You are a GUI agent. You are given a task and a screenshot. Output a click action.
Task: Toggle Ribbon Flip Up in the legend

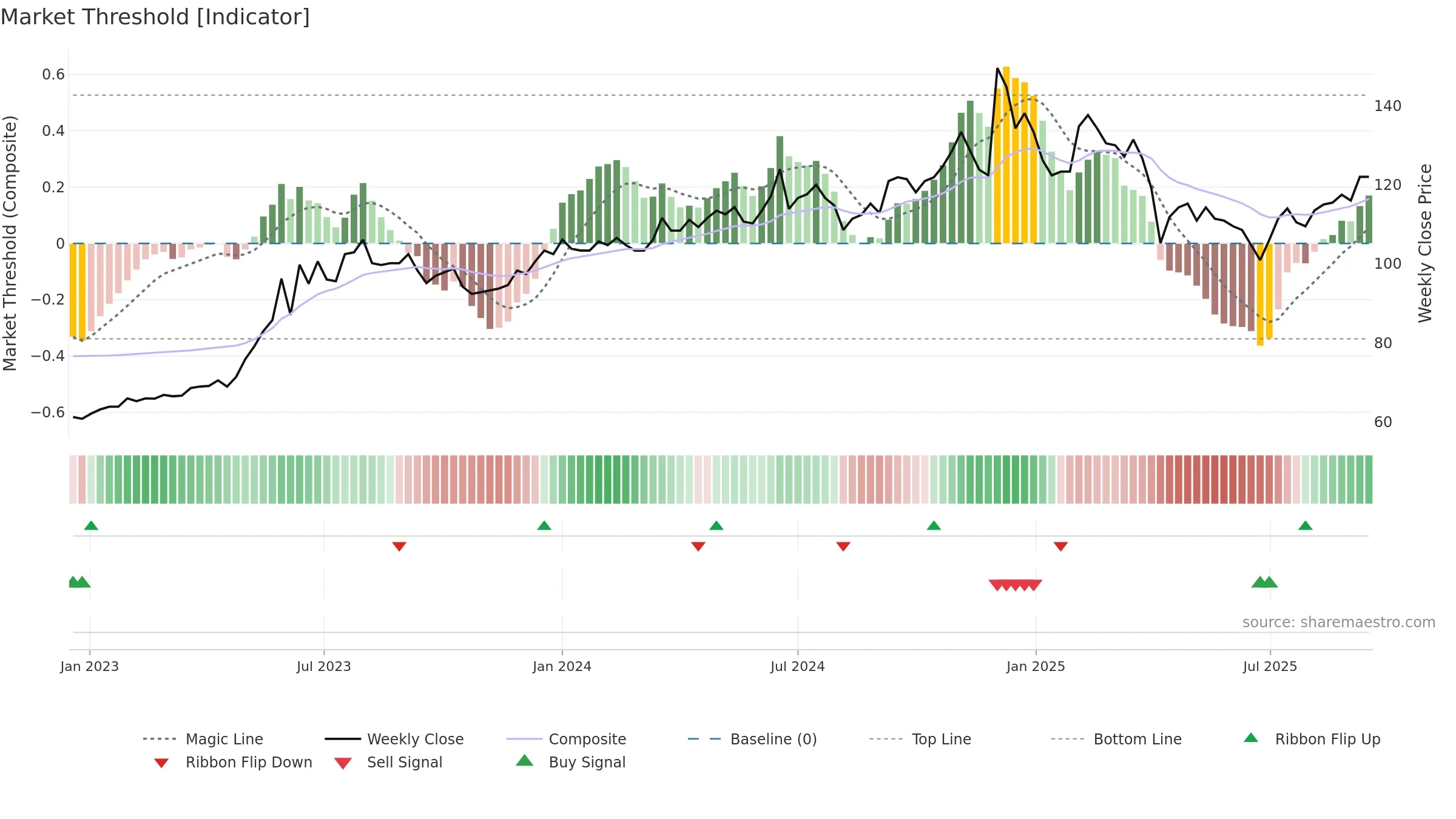tap(1312, 739)
